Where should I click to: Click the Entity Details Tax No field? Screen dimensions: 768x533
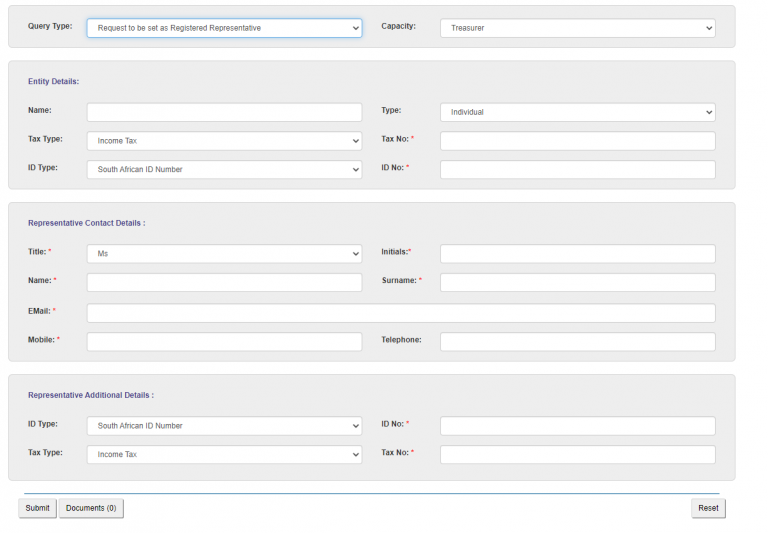pos(577,141)
